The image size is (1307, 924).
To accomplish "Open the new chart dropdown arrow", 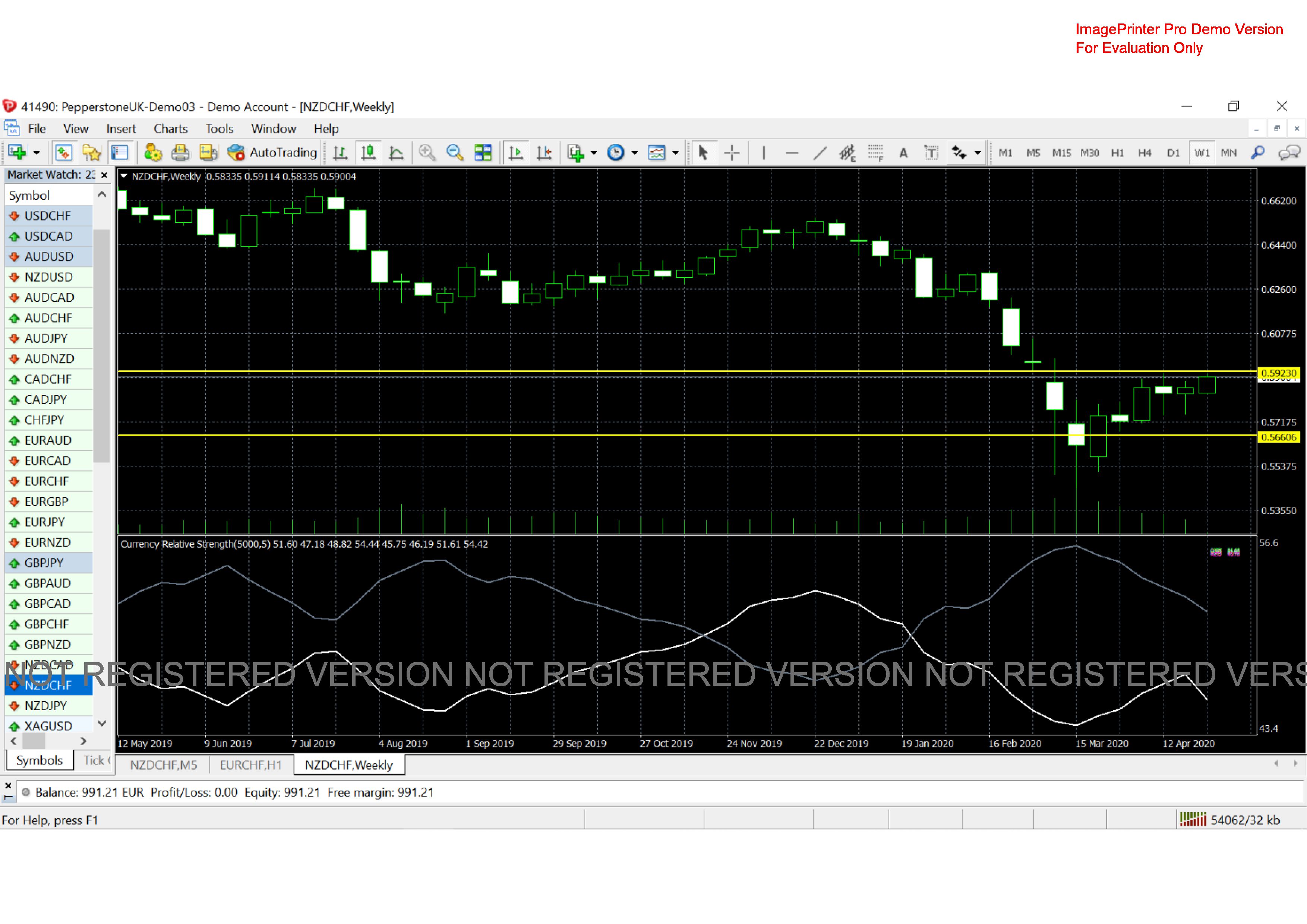I will coord(37,153).
